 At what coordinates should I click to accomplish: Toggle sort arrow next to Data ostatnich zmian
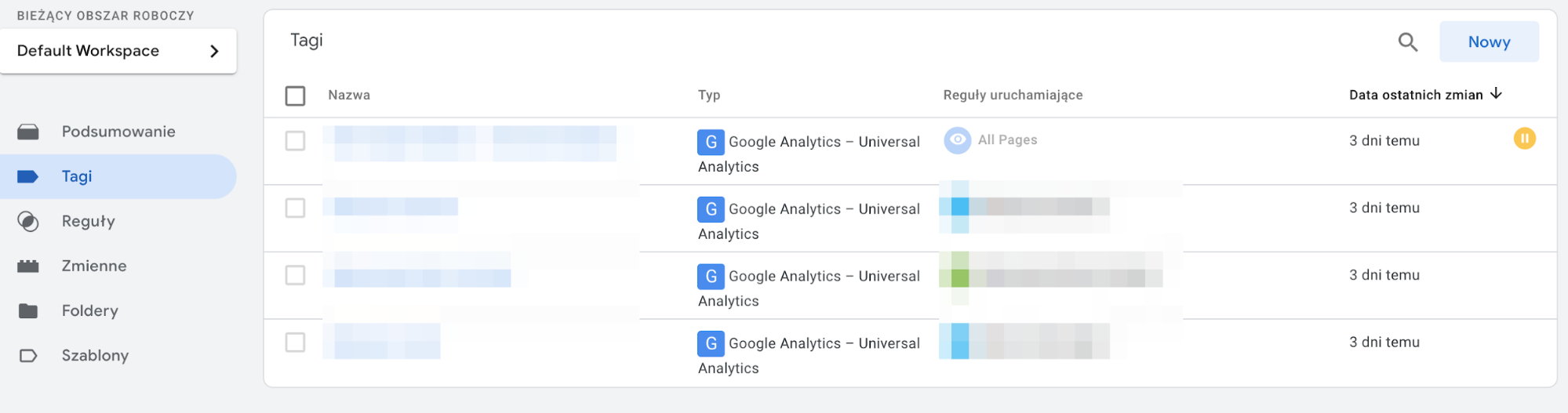pyautogui.click(x=1496, y=94)
